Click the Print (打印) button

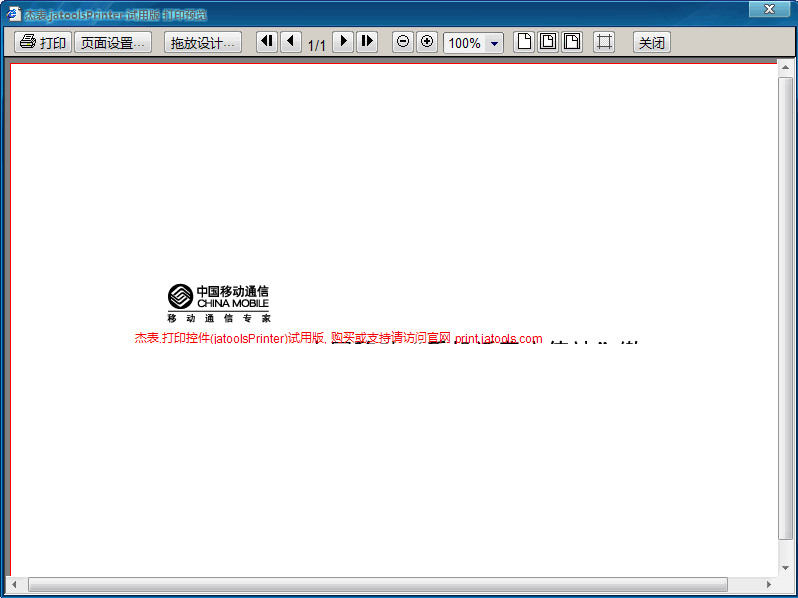point(43,42)
